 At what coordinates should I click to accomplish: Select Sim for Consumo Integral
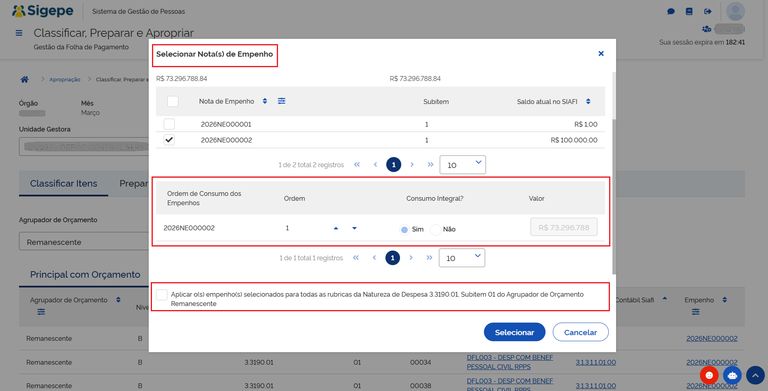coord(405,229)
